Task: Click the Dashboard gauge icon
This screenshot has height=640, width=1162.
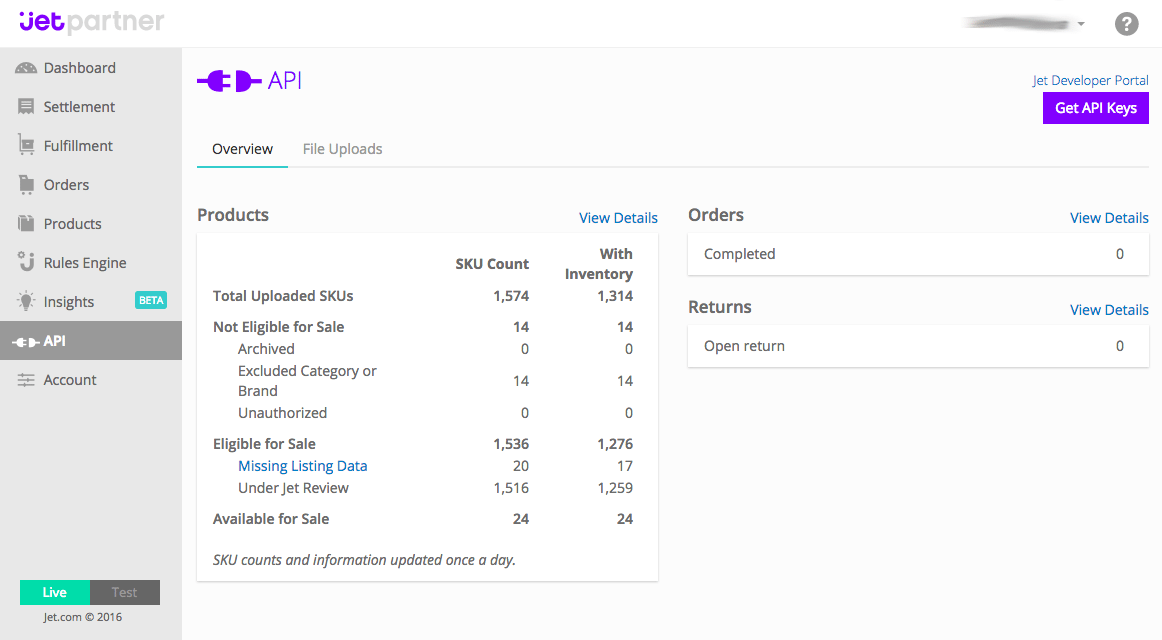Action: coord(26,68)
